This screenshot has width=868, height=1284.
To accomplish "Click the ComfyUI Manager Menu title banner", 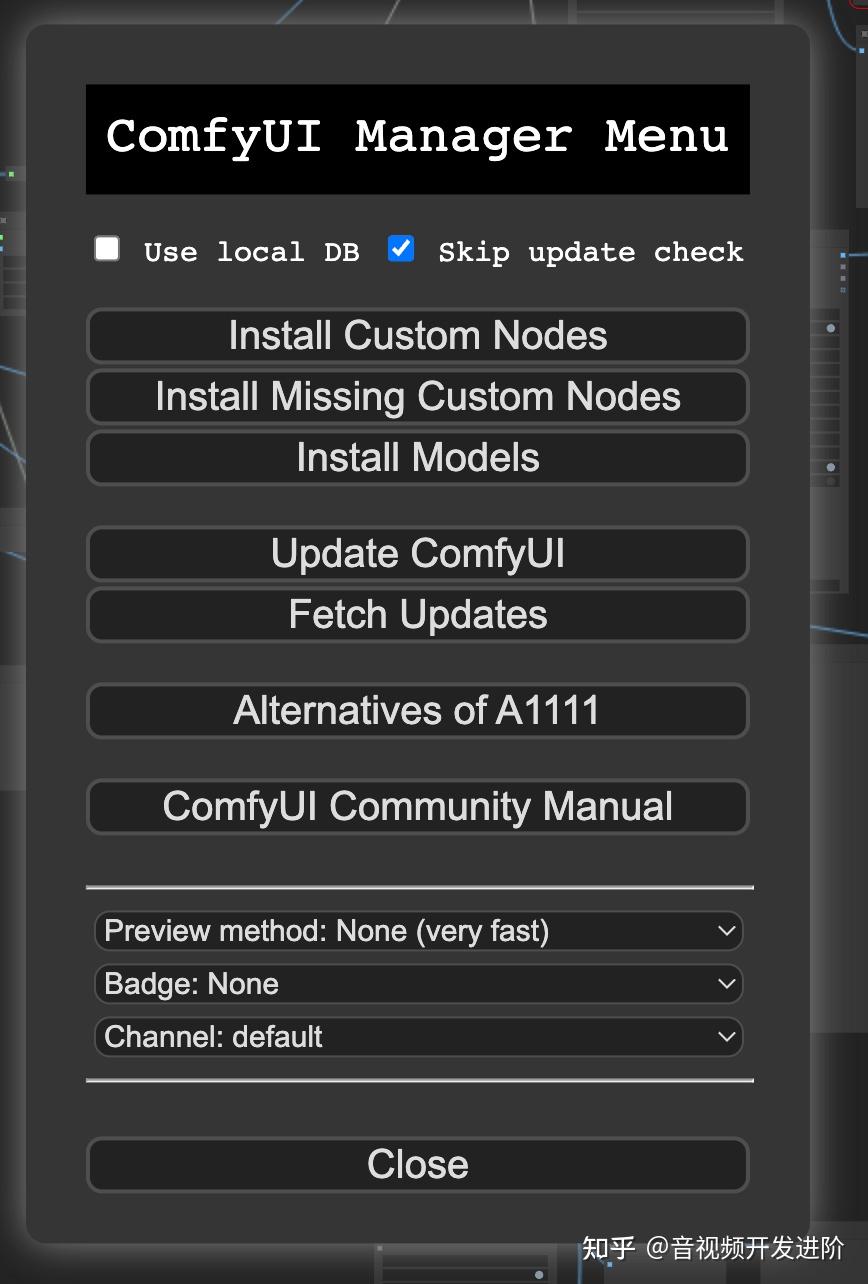I will 417,138.
